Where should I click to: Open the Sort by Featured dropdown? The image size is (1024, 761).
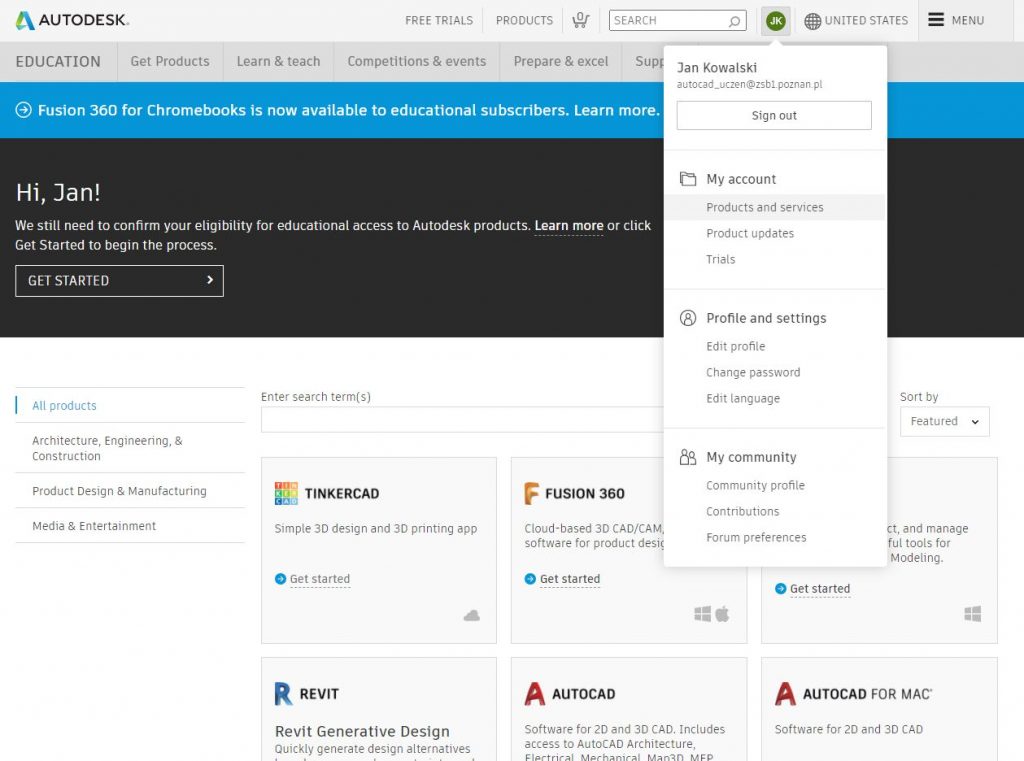tap(944, 421)
